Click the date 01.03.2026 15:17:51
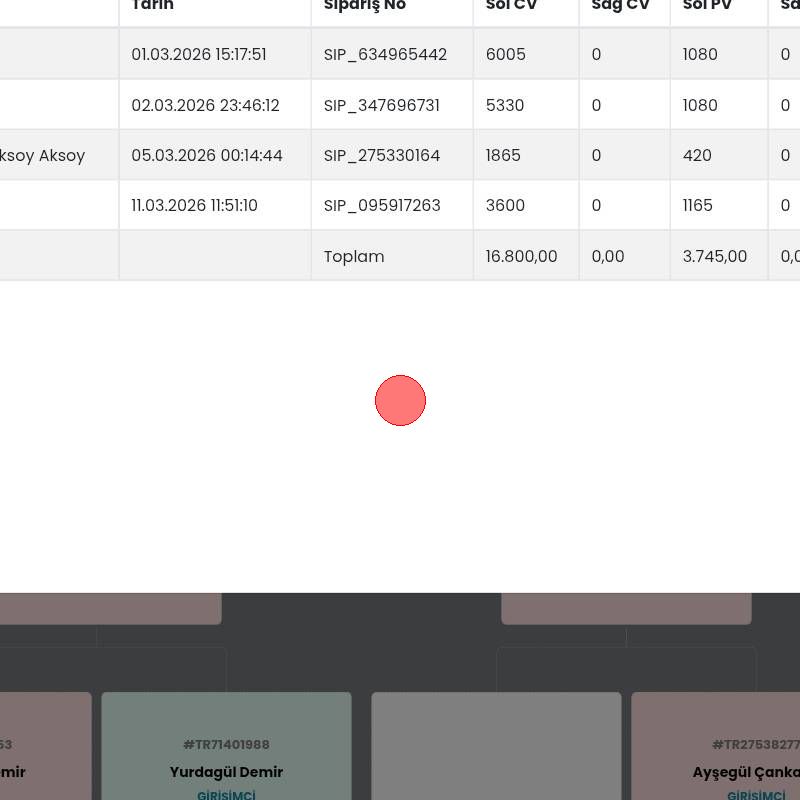 [198, 54]
